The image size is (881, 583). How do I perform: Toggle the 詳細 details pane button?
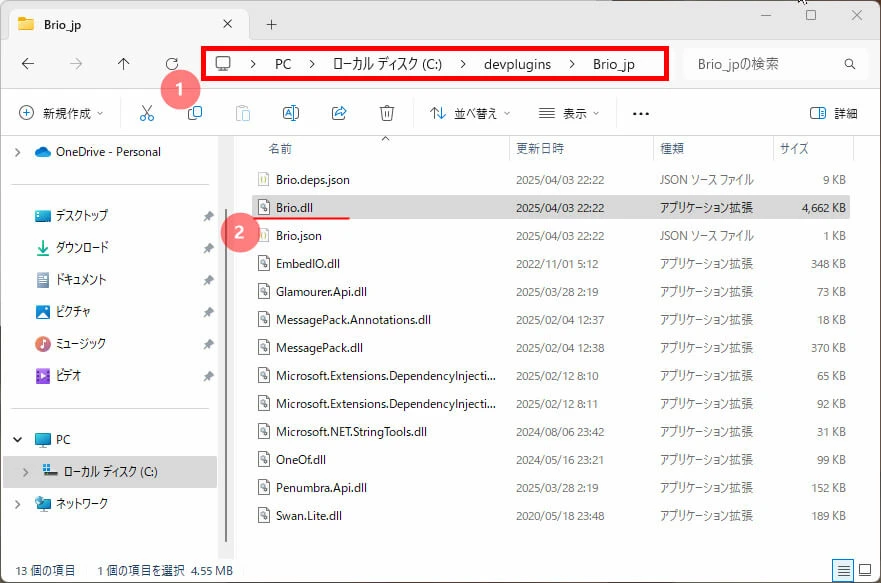tap(833, 113)
